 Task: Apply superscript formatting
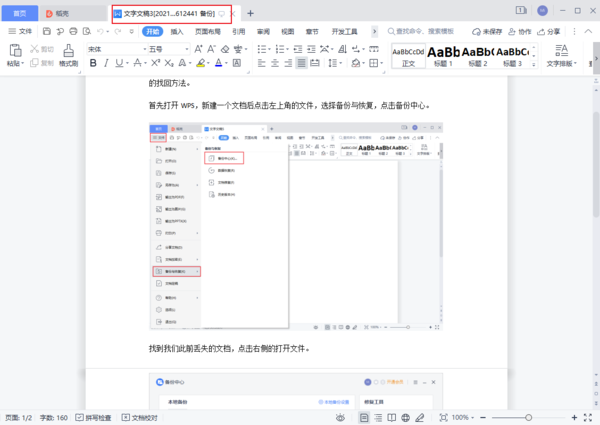[x=155, y=63]
